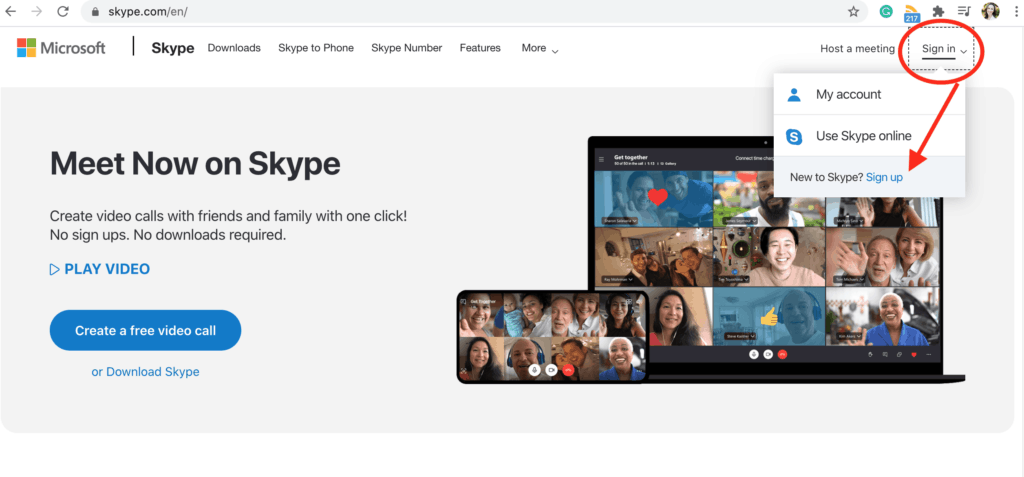1024x477 pixels.
Task: Click the Skype icon in dropdown
Action: (794, 136)
